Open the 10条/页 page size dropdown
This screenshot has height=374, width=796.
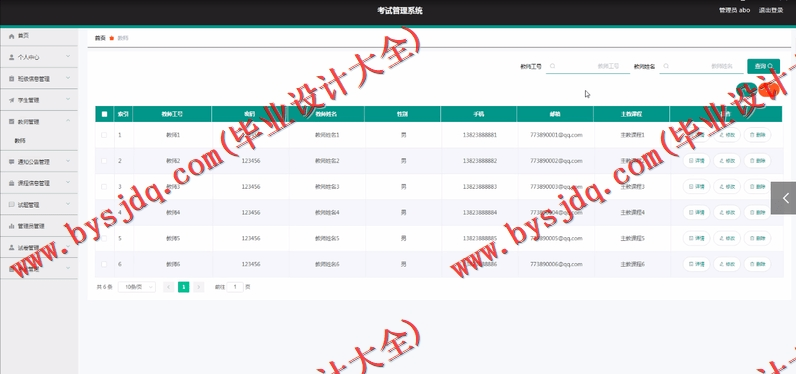click(x=137, y=287)
